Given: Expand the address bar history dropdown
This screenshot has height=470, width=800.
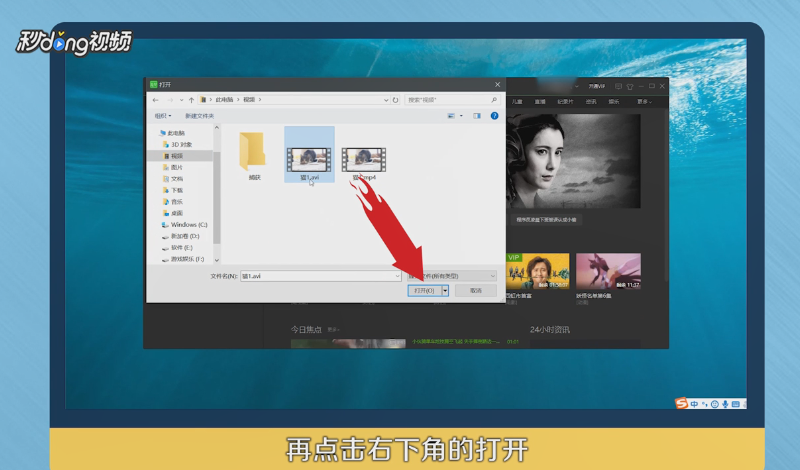Looking at the screenshot, I should [x=386, y=100].
